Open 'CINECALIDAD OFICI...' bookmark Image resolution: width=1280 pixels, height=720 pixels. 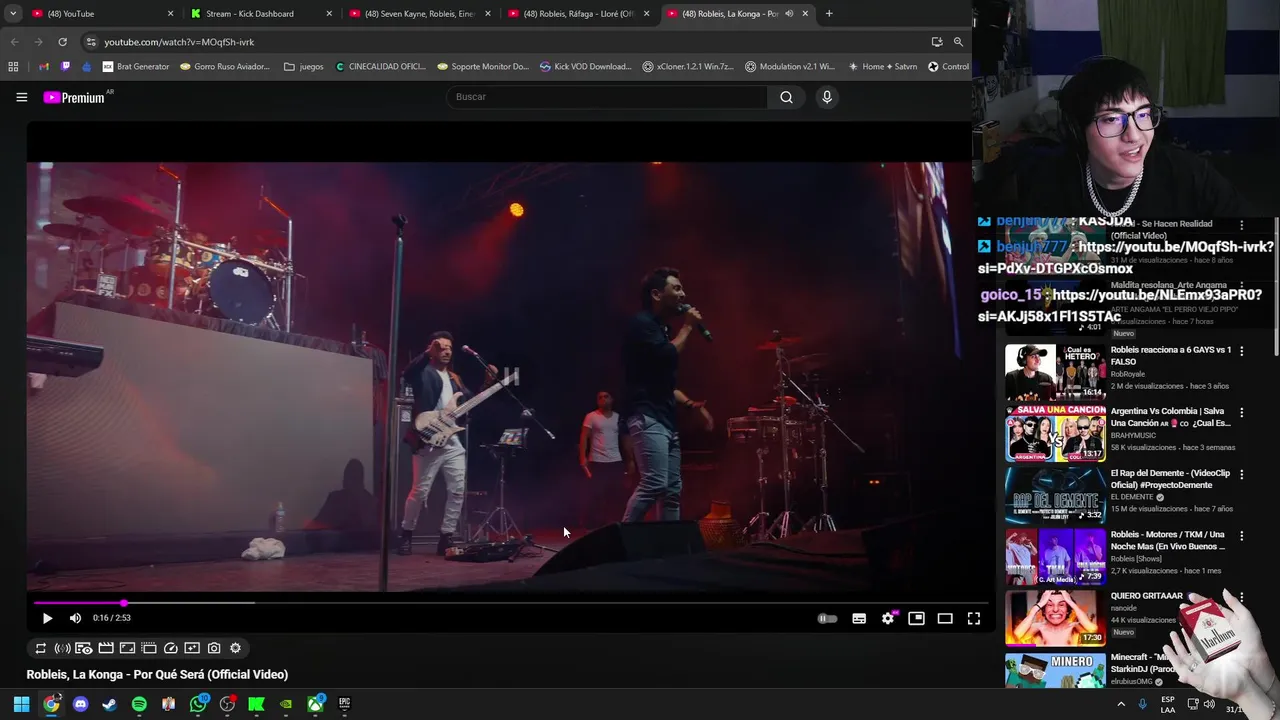[380, 67]
